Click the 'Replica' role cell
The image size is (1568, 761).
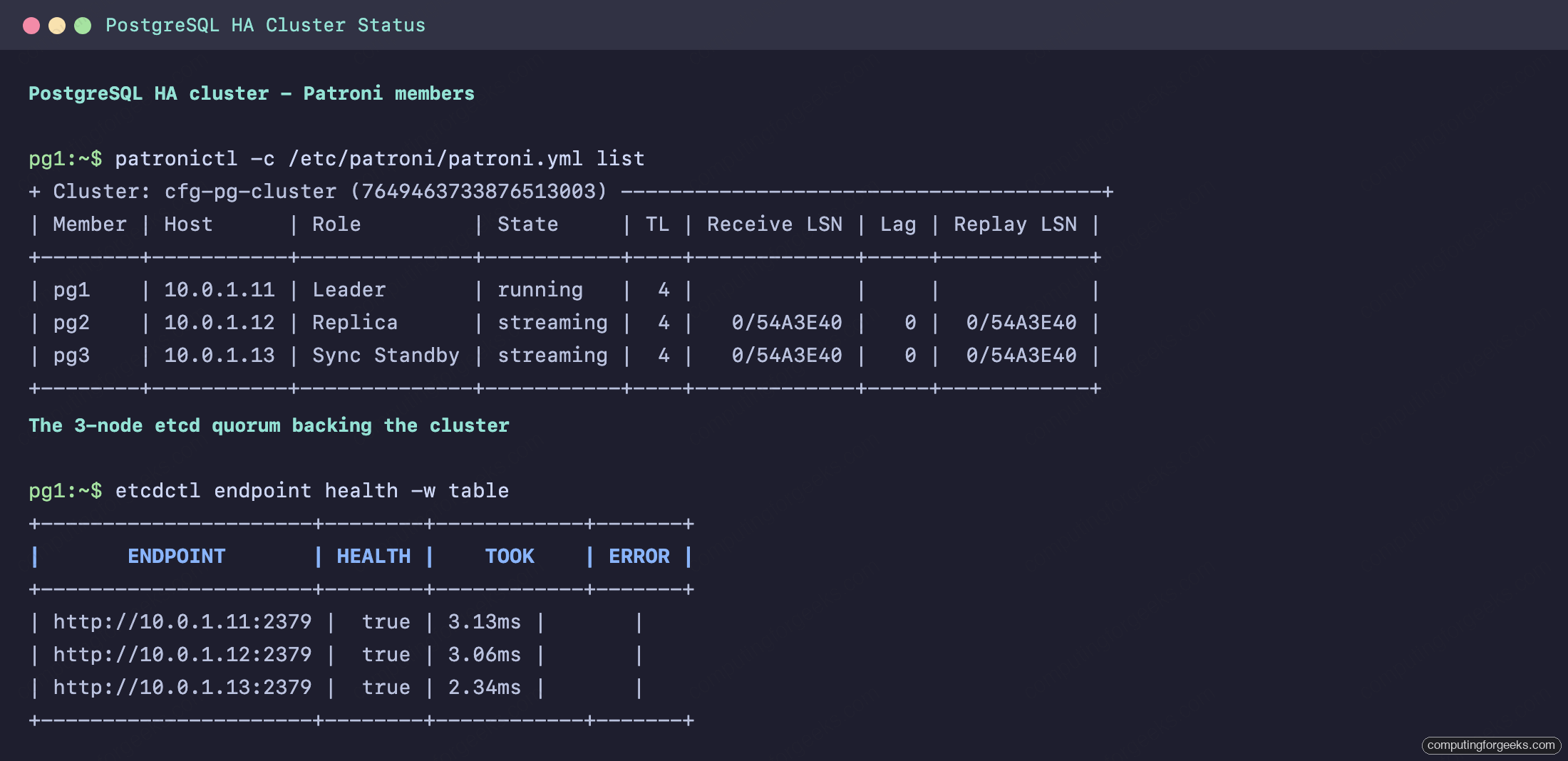(x=355, y=323)
